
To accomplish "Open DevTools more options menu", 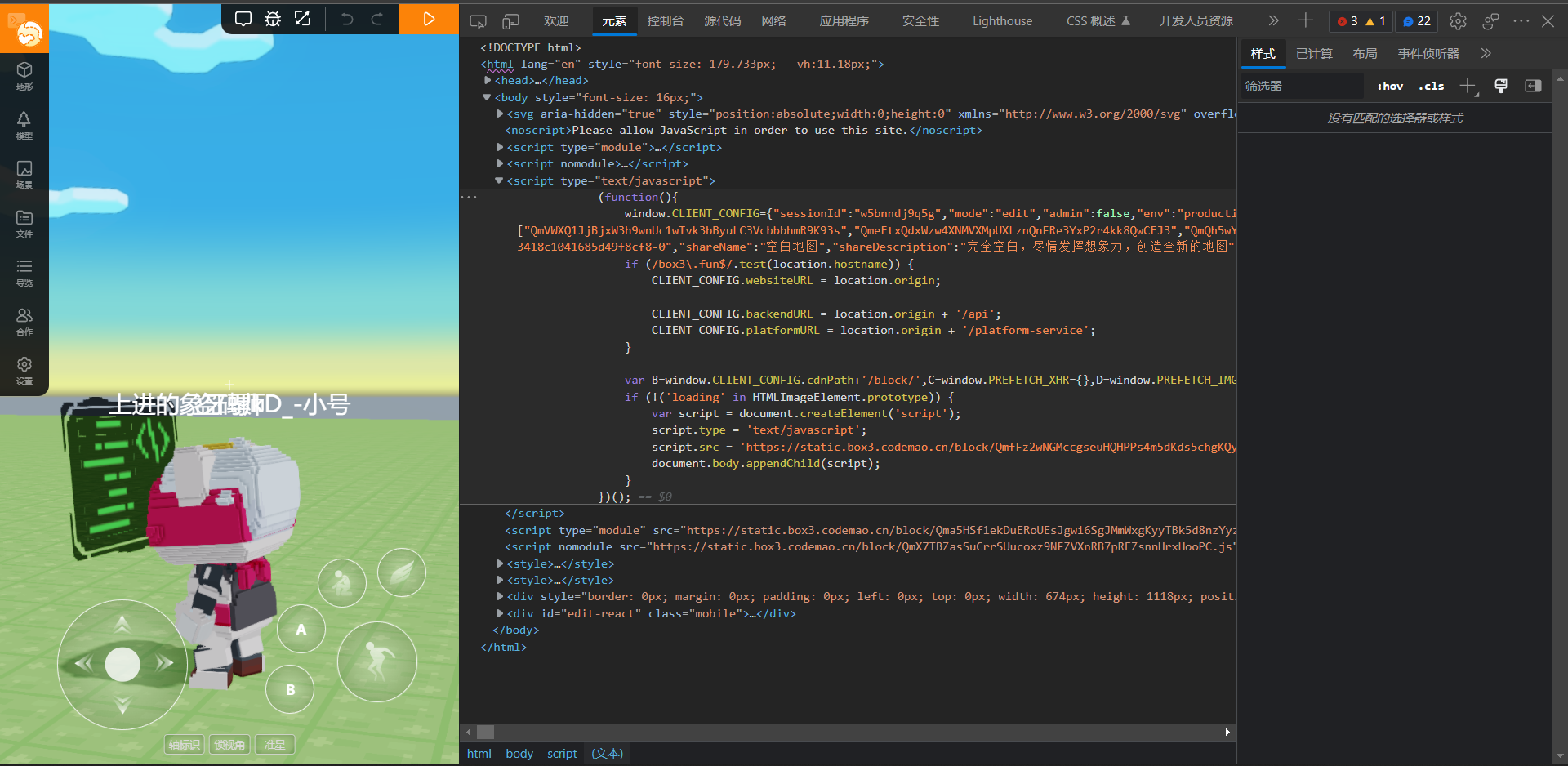I will click(x=1521, y=21).
